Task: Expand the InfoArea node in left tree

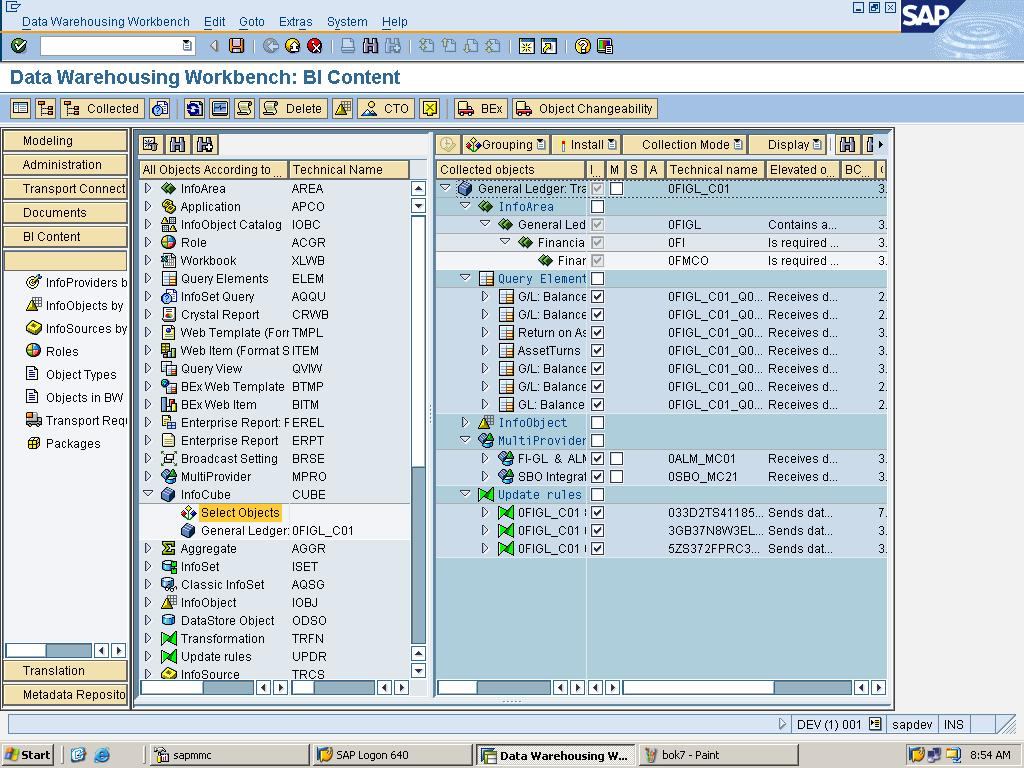Action: pos(148,188)
